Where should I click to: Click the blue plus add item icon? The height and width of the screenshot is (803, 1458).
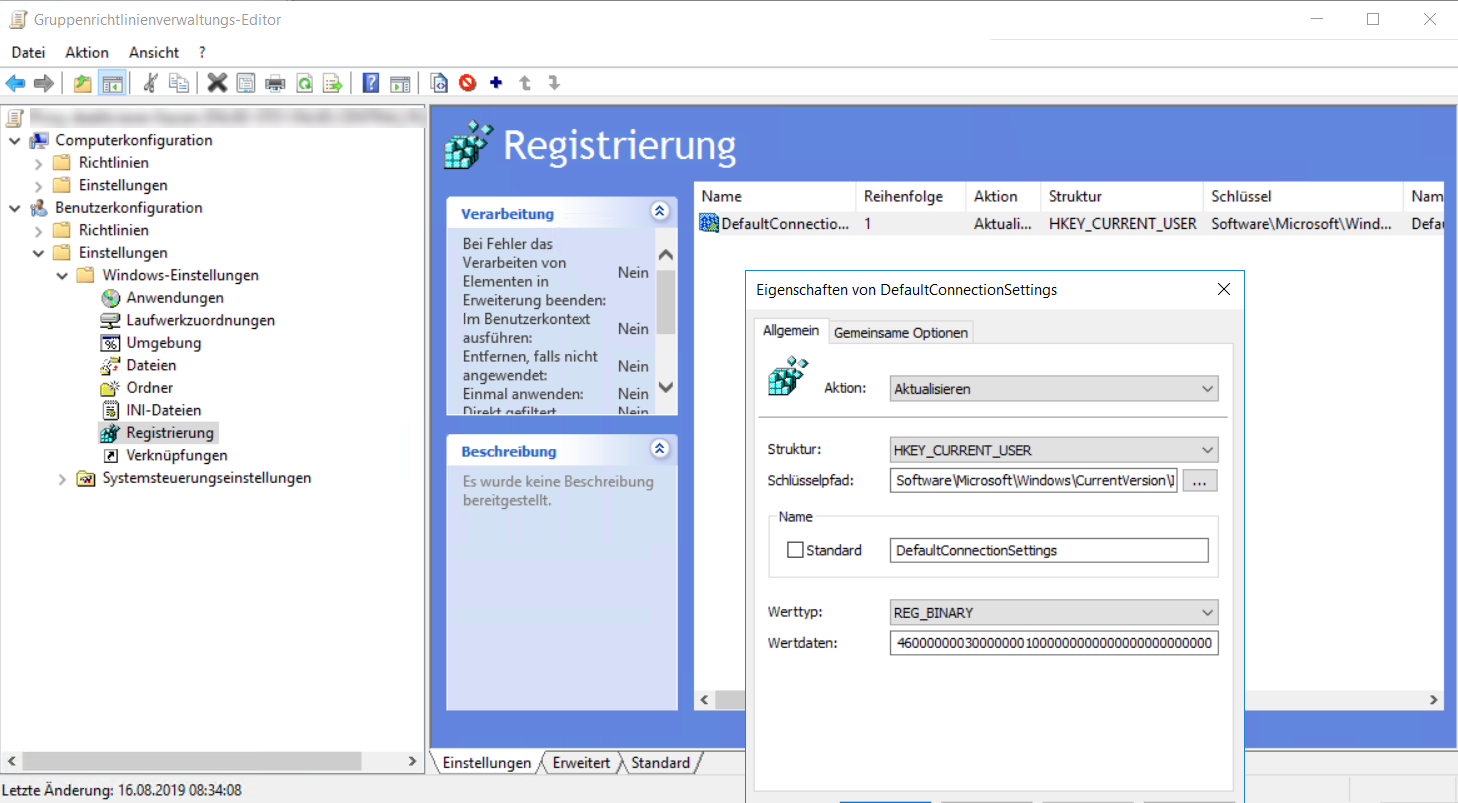click(496, 83)
